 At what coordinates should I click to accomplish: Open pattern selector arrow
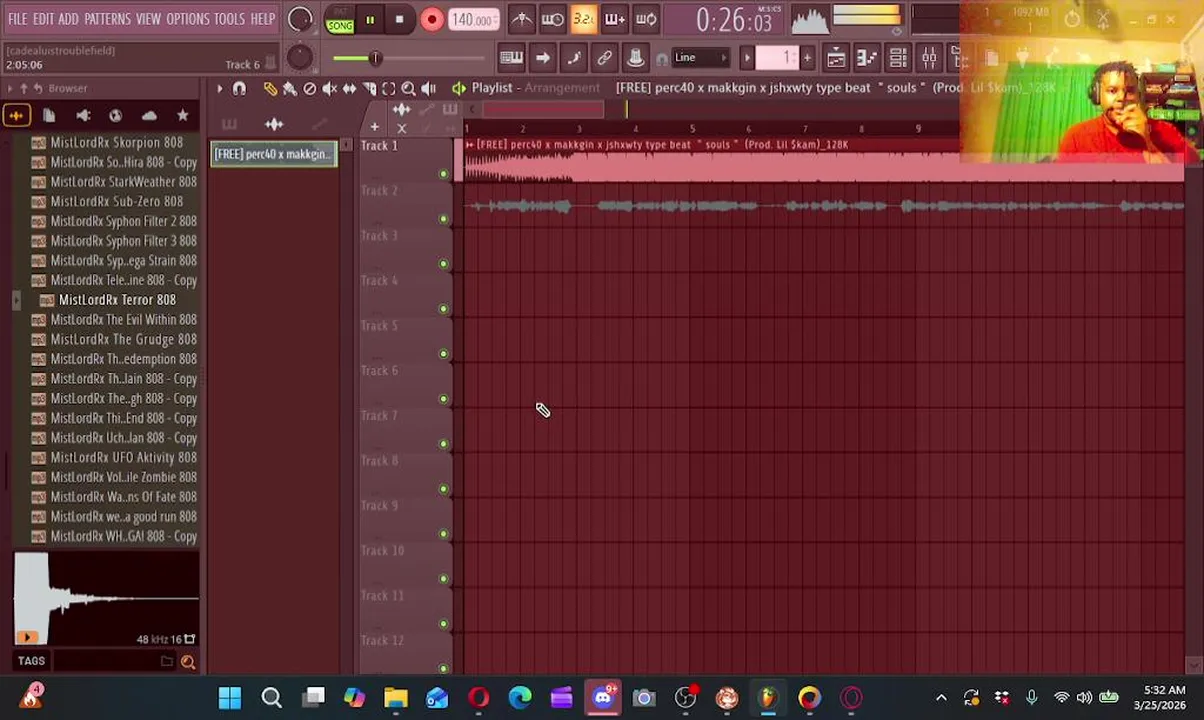point(747,58)
